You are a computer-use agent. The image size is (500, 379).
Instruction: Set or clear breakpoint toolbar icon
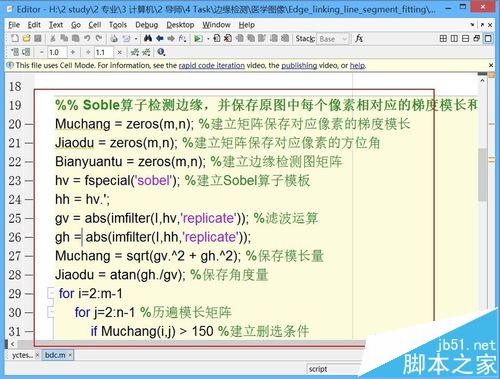[217, 38]
